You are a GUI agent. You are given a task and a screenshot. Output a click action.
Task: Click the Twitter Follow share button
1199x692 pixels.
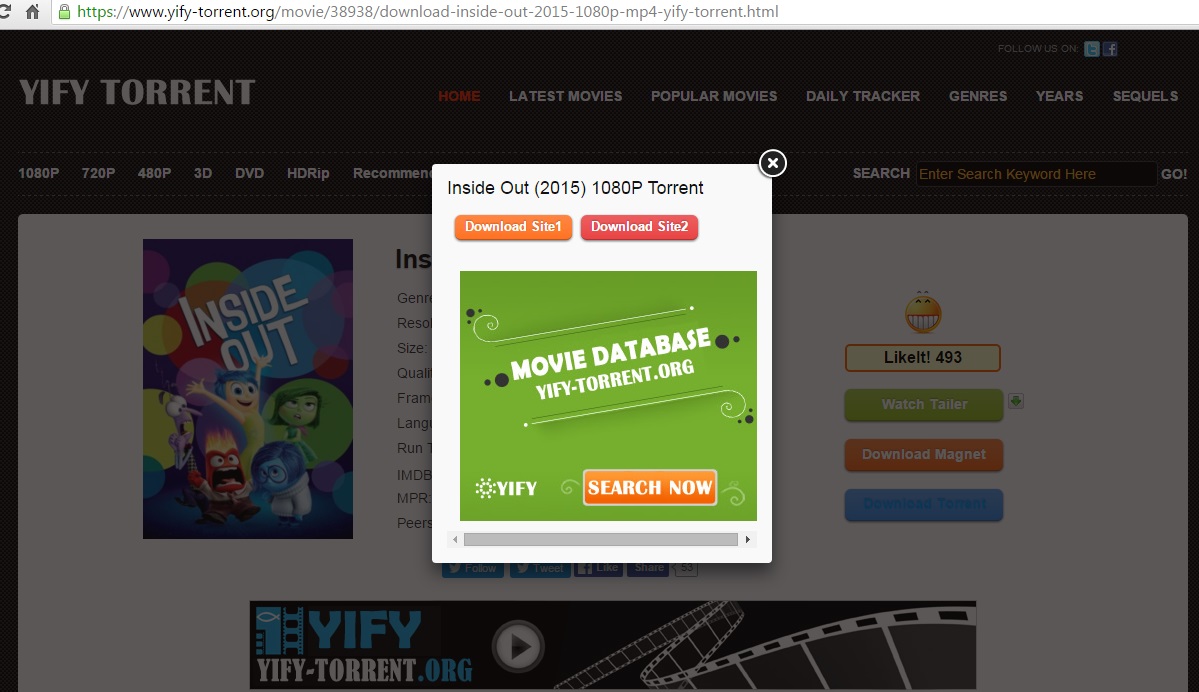click(x=473, y=569)
